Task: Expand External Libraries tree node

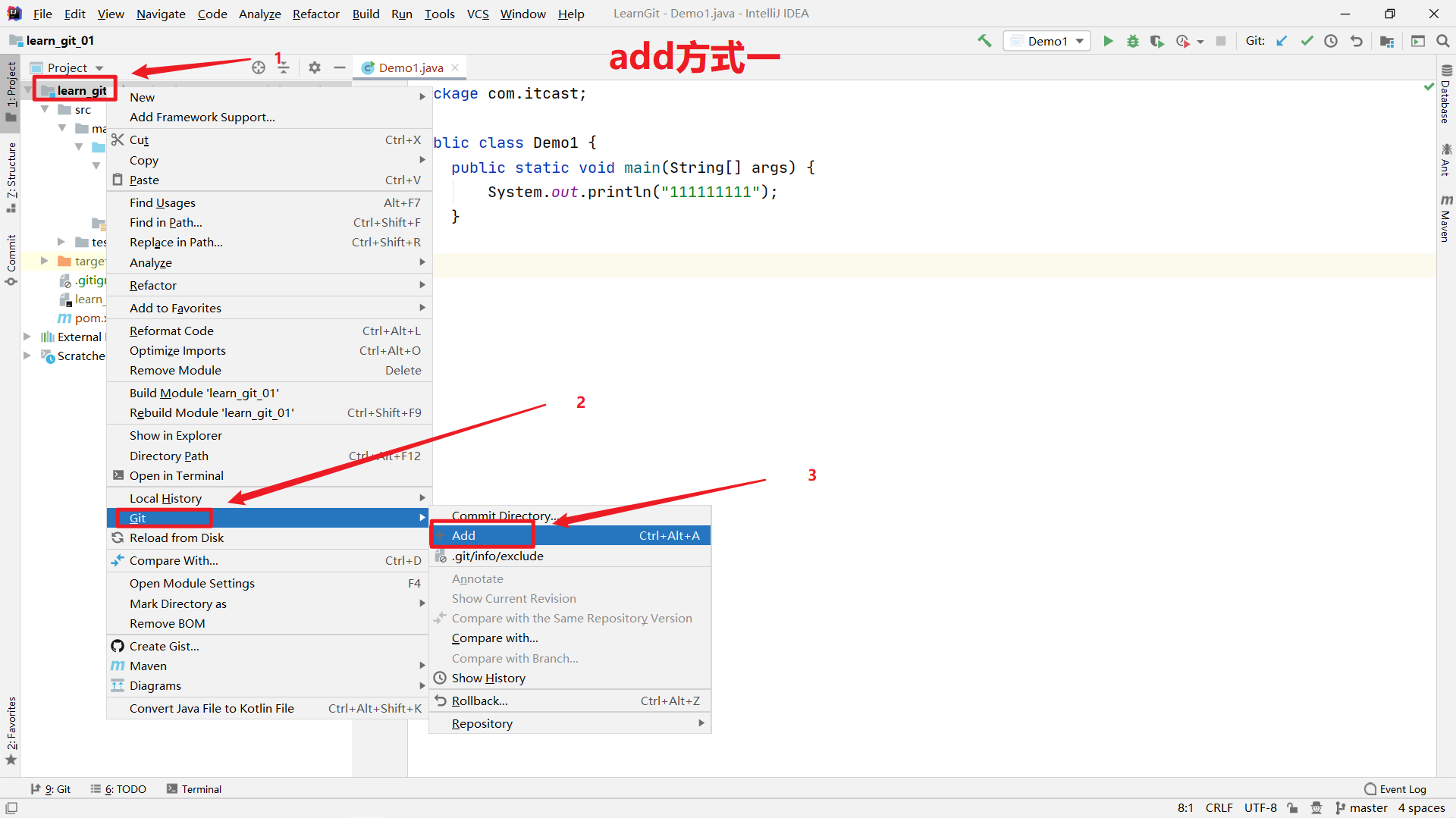Action: 27,337
